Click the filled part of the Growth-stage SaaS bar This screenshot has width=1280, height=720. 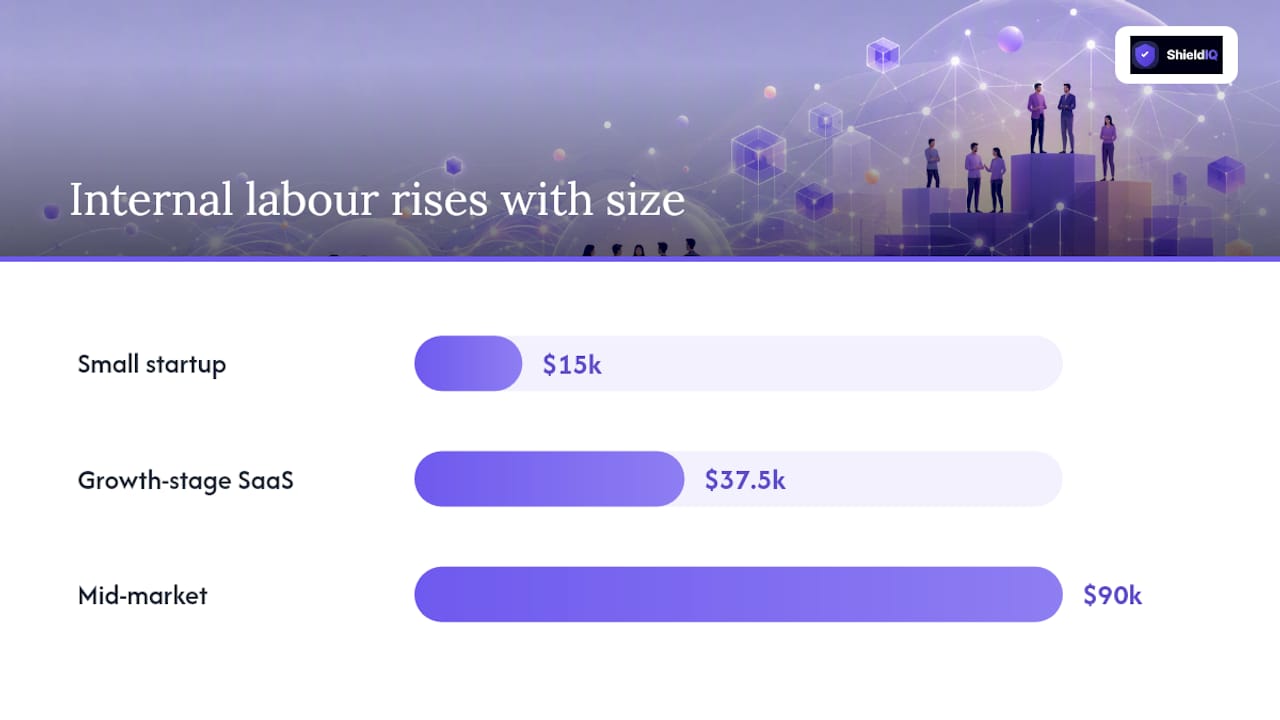click(549, 479)
